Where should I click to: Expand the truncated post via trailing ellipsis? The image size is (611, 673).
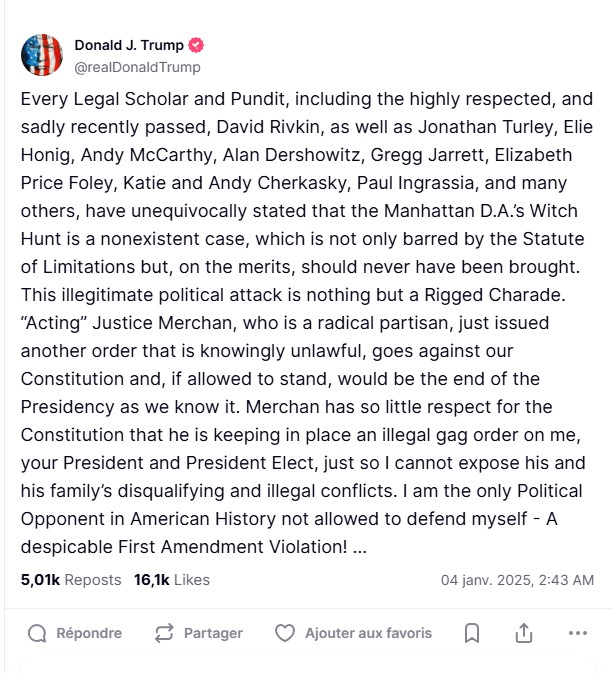click(360, 548)
